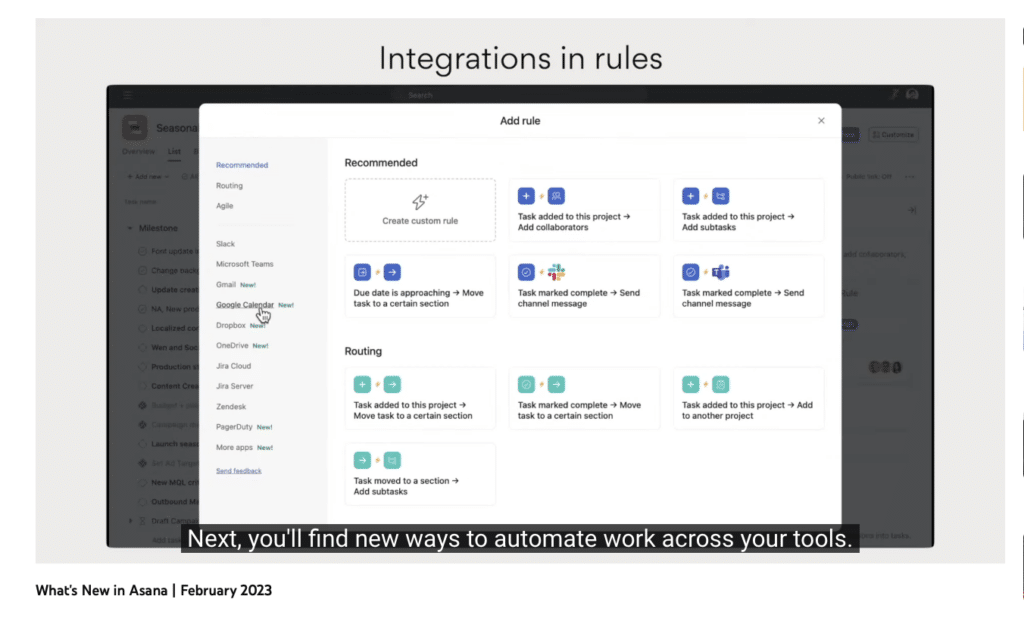Open the hamburger menu in the background Asana window

[128, 95]
